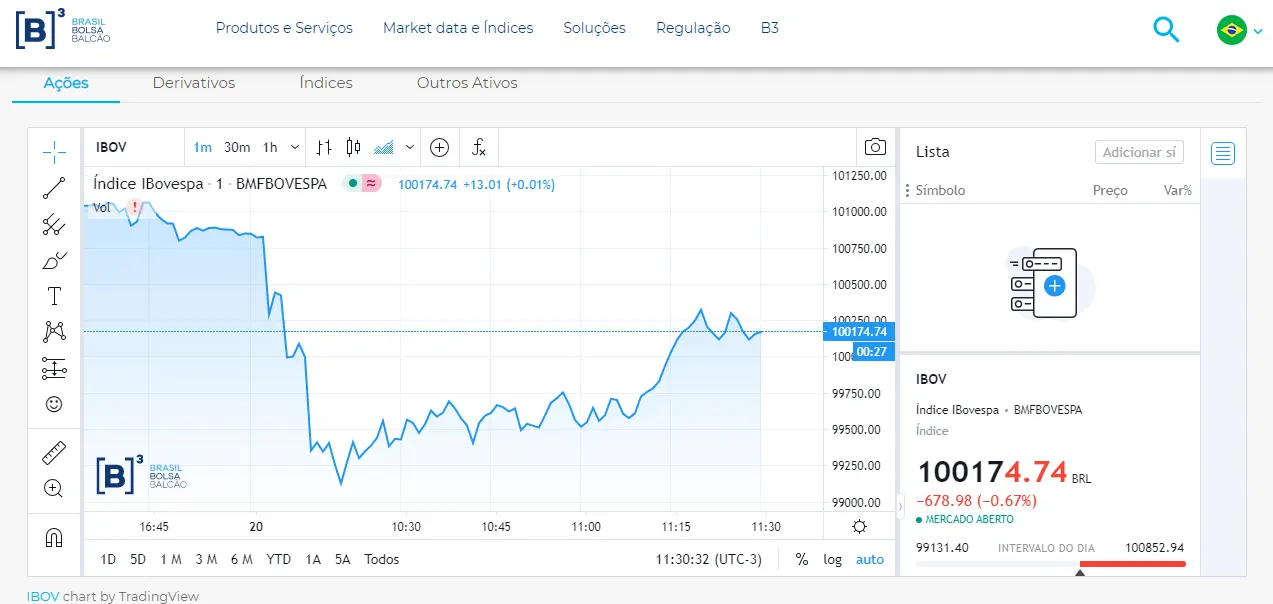Screen dimensions: 1273x604
Task: Switch to the Derivativos tab
Action: [193, 83]
